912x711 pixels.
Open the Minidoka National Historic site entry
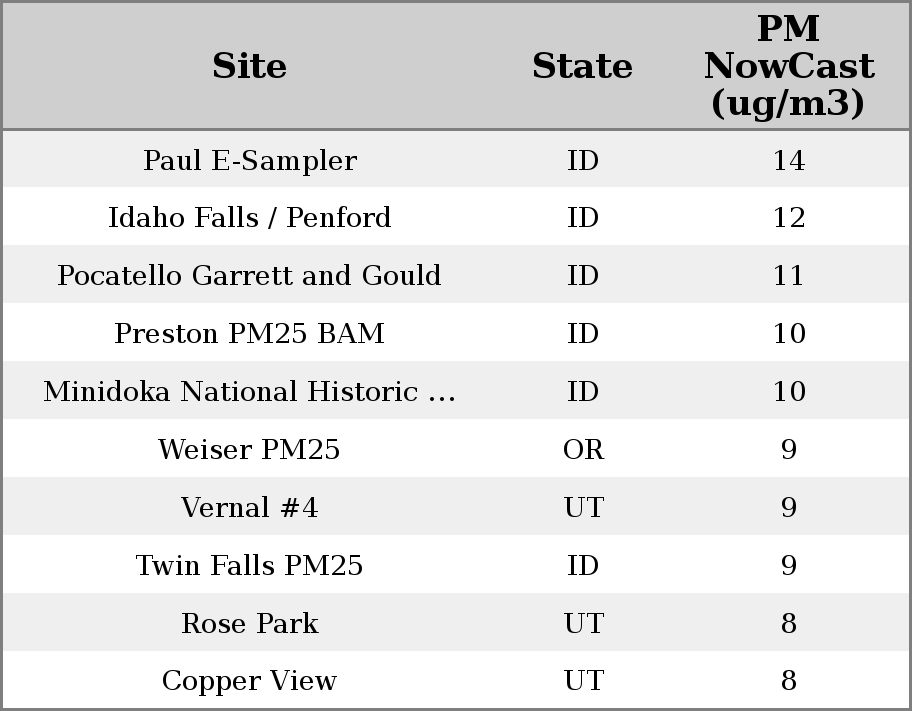coord(249,392)
